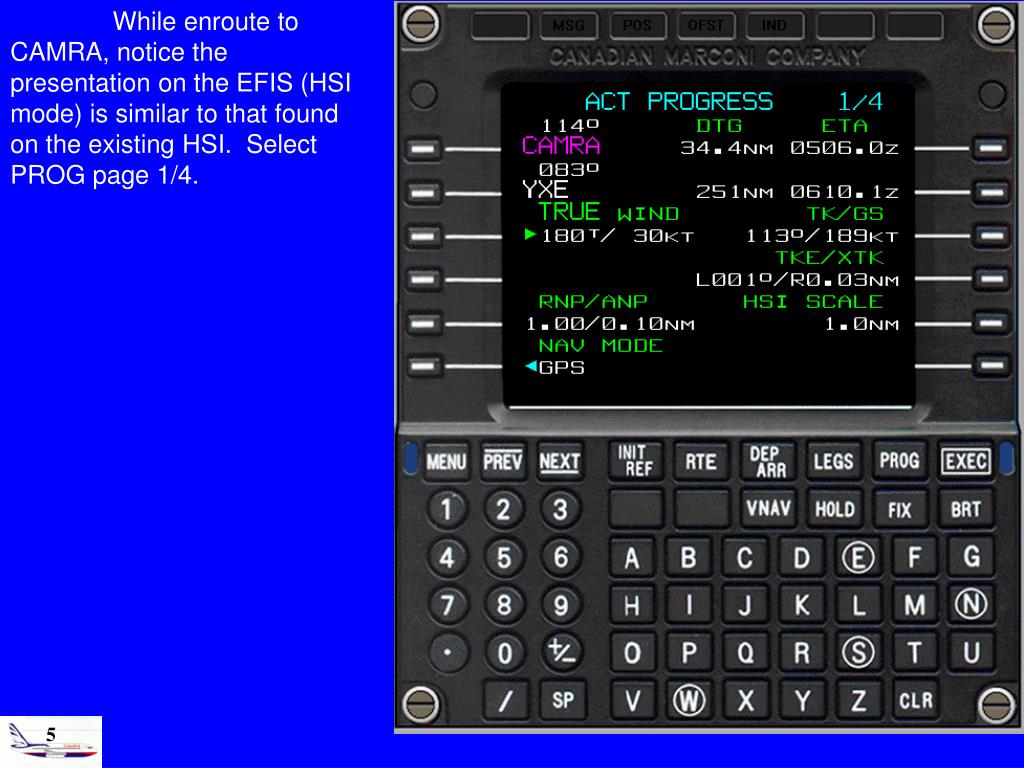This screenshot has height=768, width=1024.
Task: Click right line select key beside HSI SCALE 1.0NM
Action: tap(991, 323)
